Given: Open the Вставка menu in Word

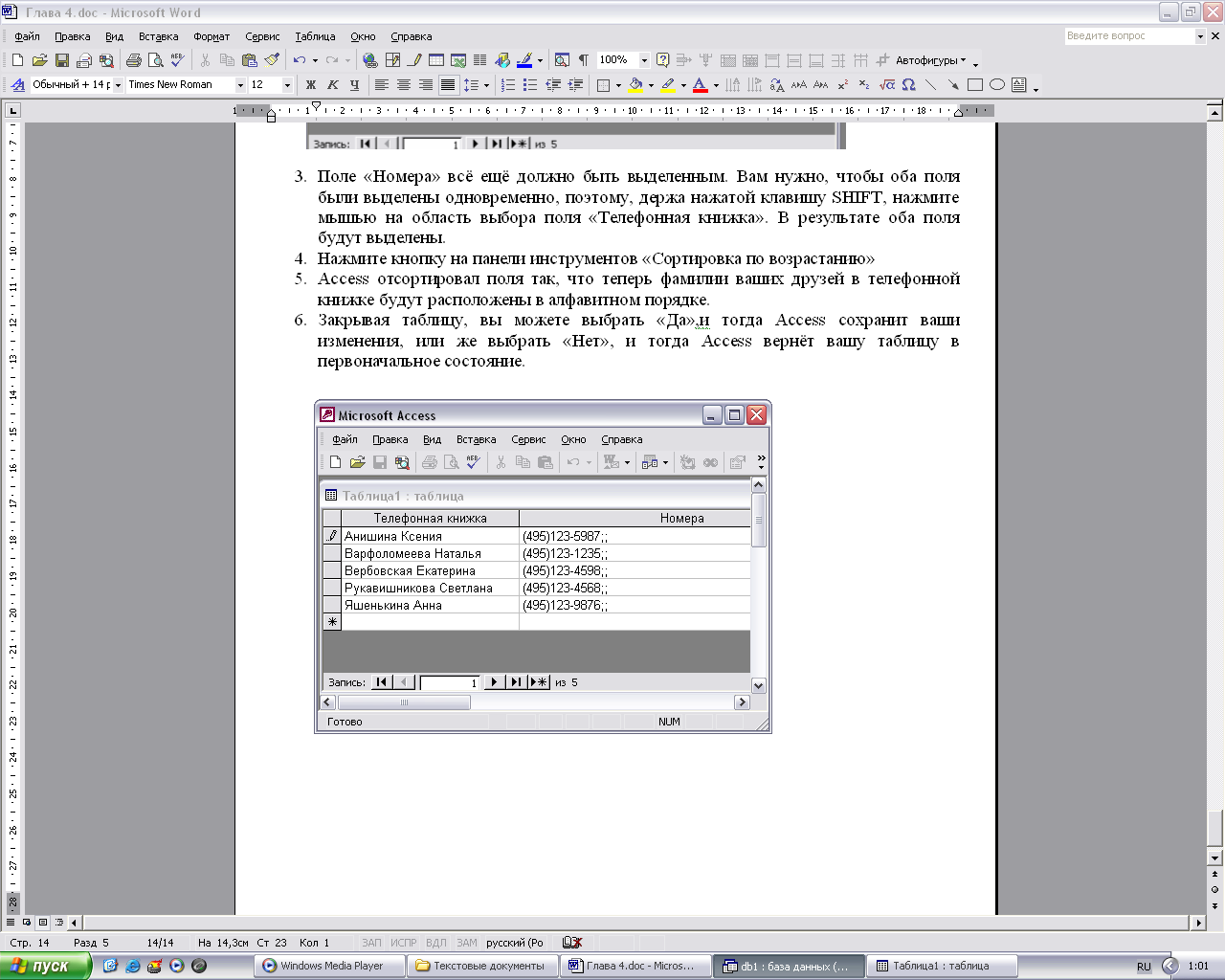Looking at the screenshot, I should (159, 36).
